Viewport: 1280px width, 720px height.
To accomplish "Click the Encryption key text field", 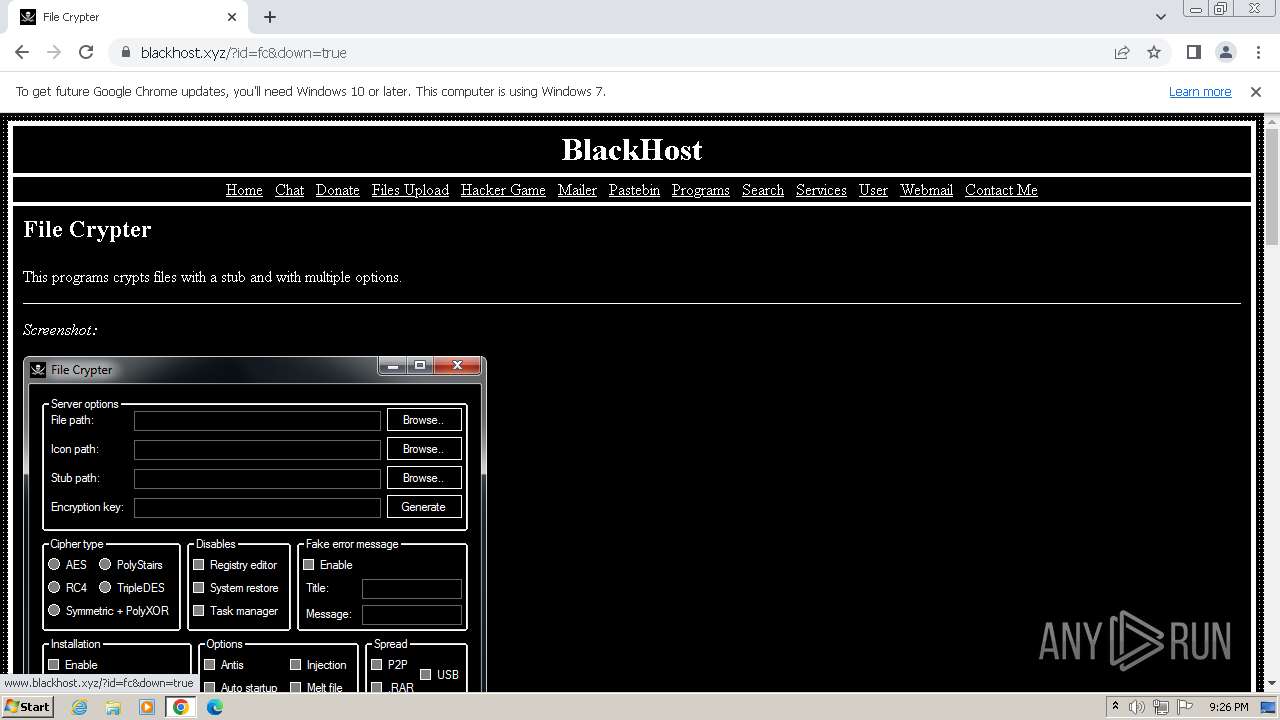I will [257, 507].
